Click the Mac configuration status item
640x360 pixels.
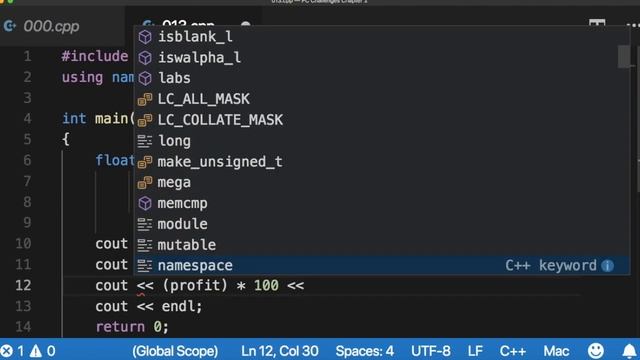[x=556, y=351]
